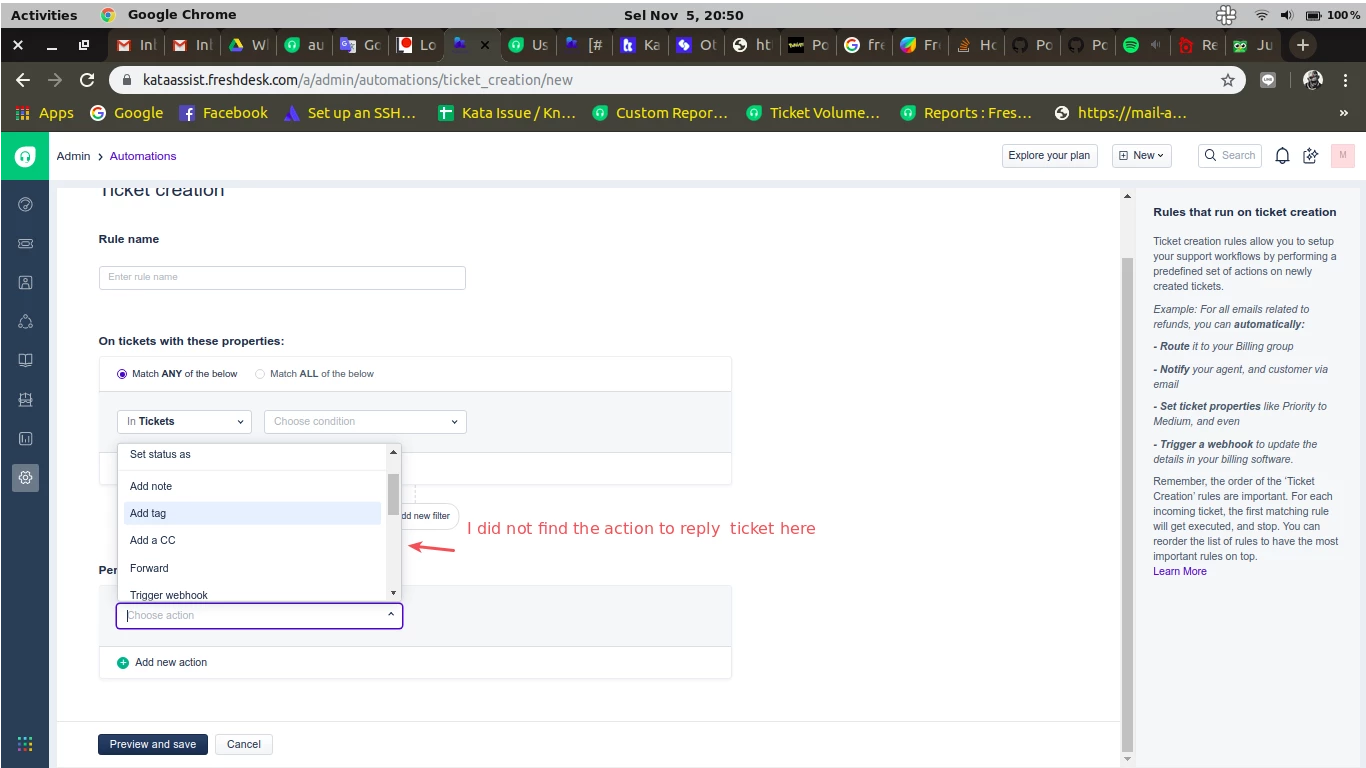
Task: Collapse the Choose action dropdown
Action: [391, 616]
